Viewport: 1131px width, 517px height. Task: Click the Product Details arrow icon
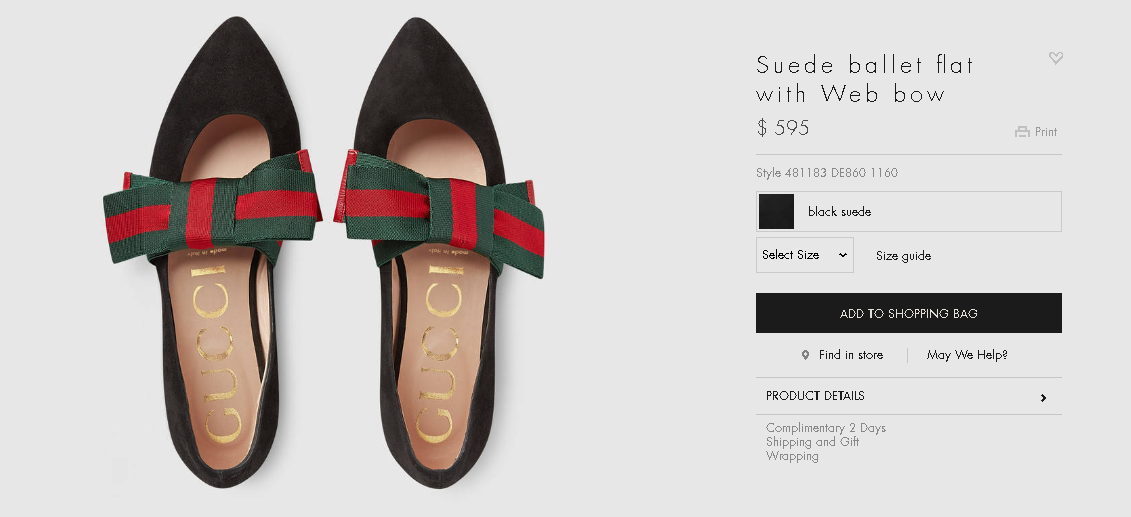click(1043, 398)
